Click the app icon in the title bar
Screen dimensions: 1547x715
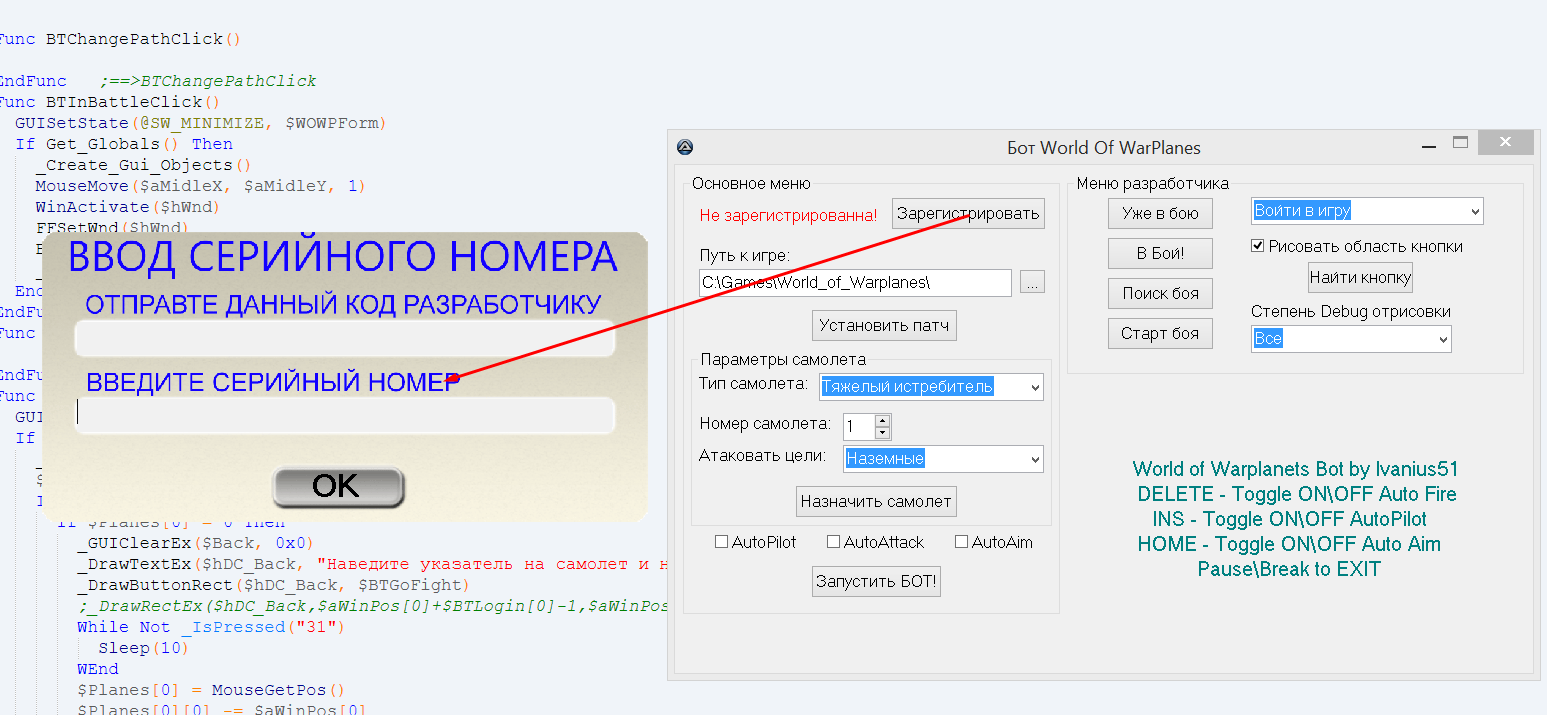coord(685,147)
